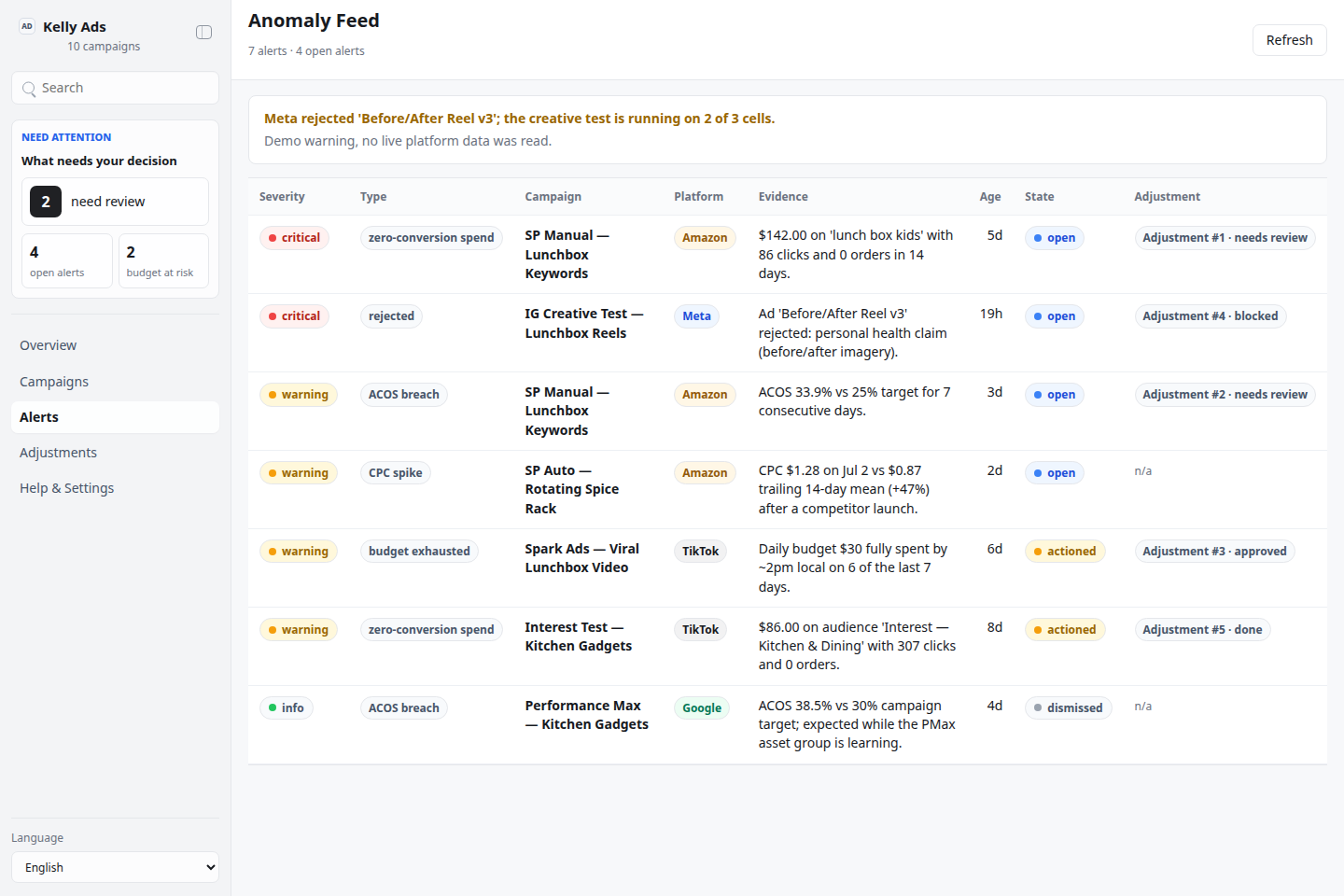Click the Google platform badge
The image size is (1344, 896).
702,708
